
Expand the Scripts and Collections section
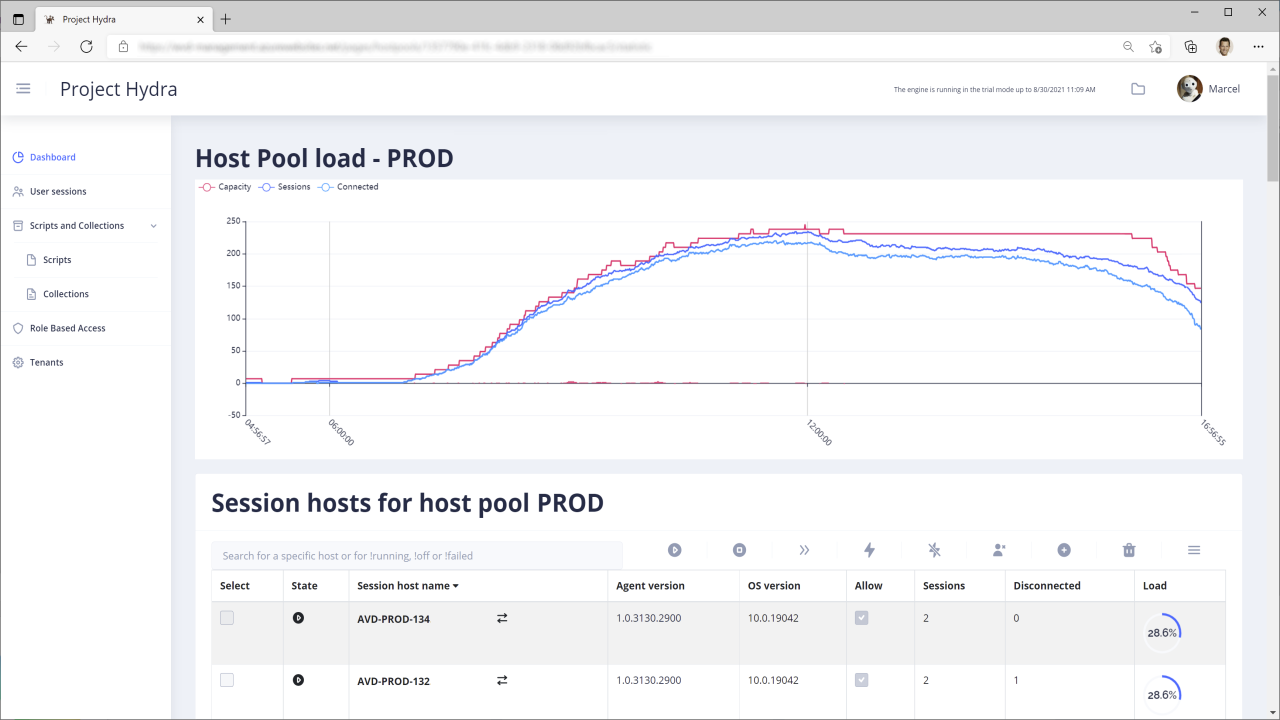pyautogui.click(x=153, y=226)
